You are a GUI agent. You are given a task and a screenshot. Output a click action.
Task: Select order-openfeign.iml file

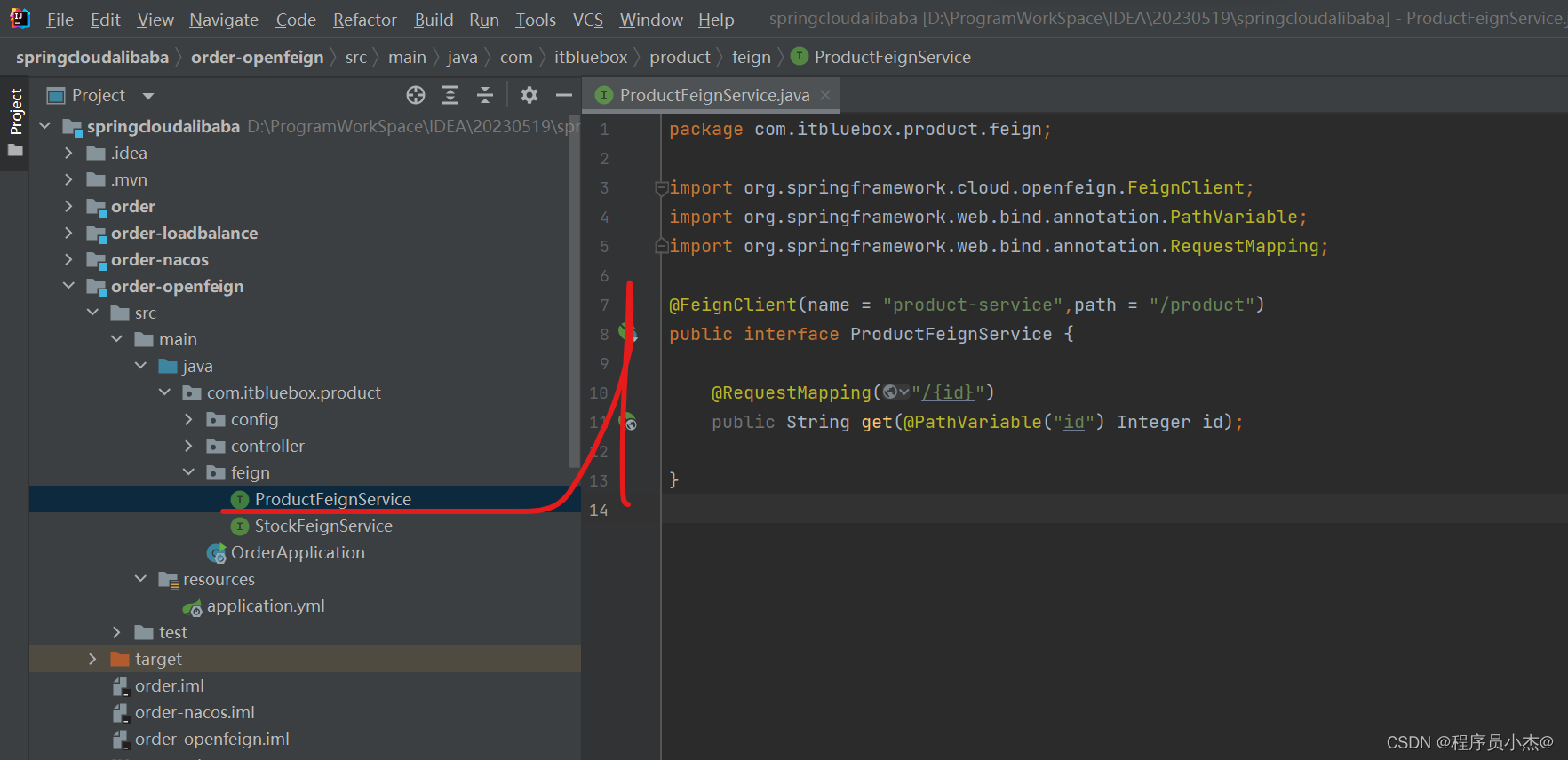point(305,739)
